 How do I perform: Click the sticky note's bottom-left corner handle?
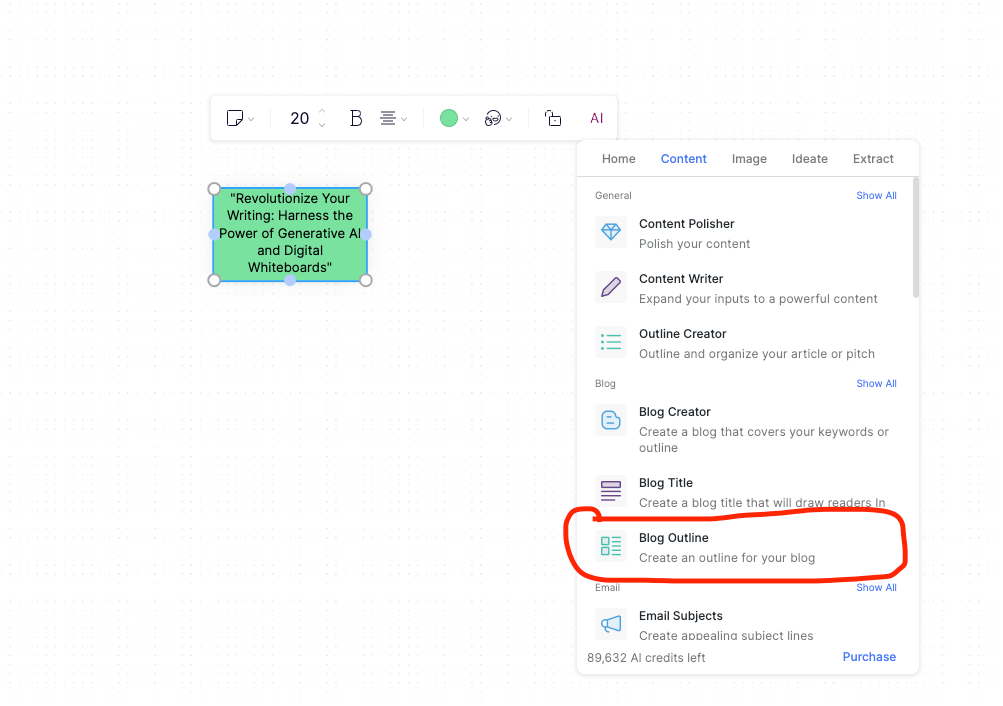click(x=214, y=280)
